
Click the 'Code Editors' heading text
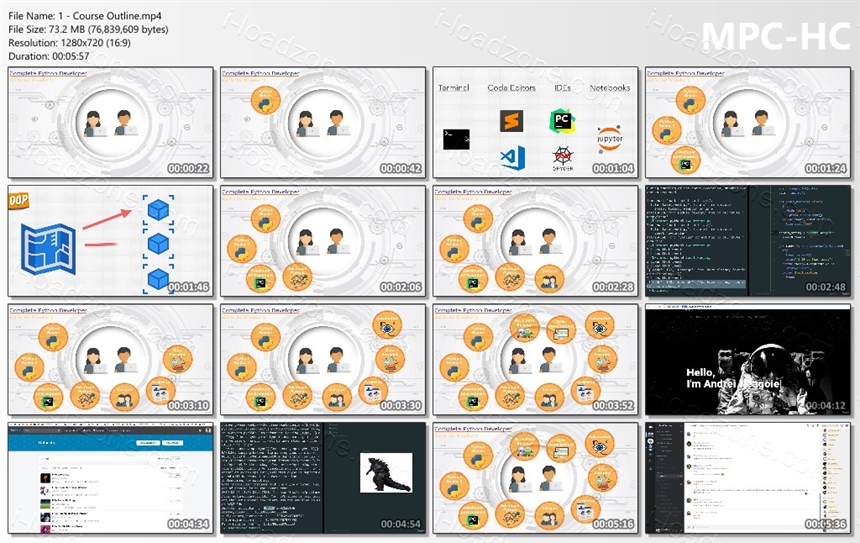point(511,88)
